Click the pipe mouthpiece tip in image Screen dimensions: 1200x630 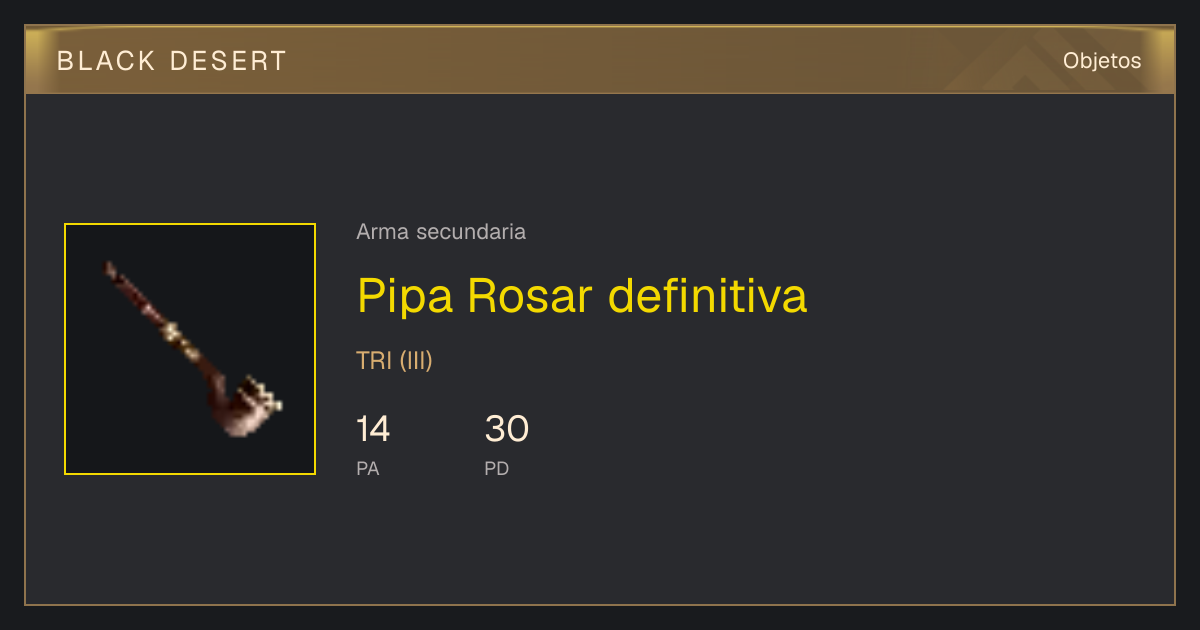110,268
